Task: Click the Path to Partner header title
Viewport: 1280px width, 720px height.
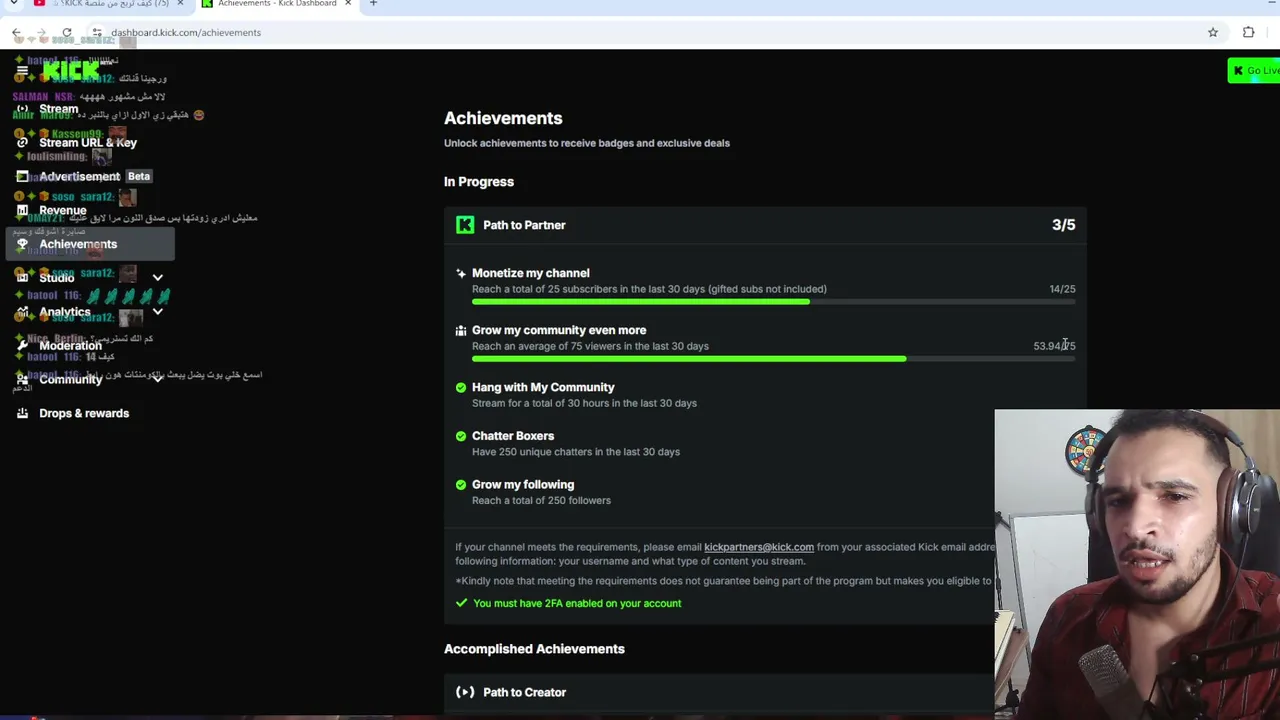Action: pyautogui.click(x=524, y=225)
